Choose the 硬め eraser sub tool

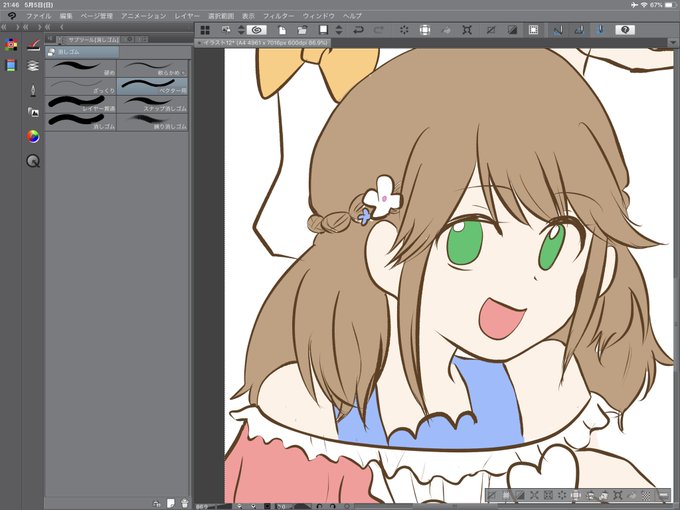pos(81,69)
